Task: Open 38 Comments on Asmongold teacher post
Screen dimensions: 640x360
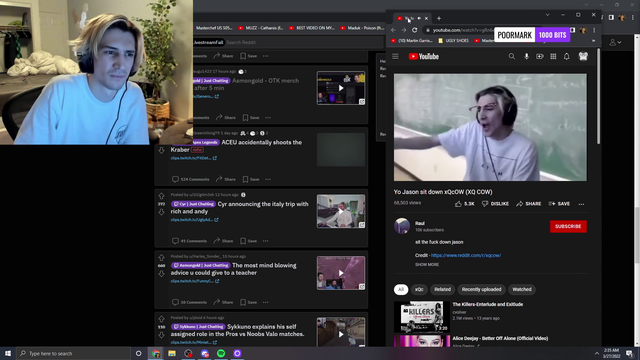Action: 189,302
